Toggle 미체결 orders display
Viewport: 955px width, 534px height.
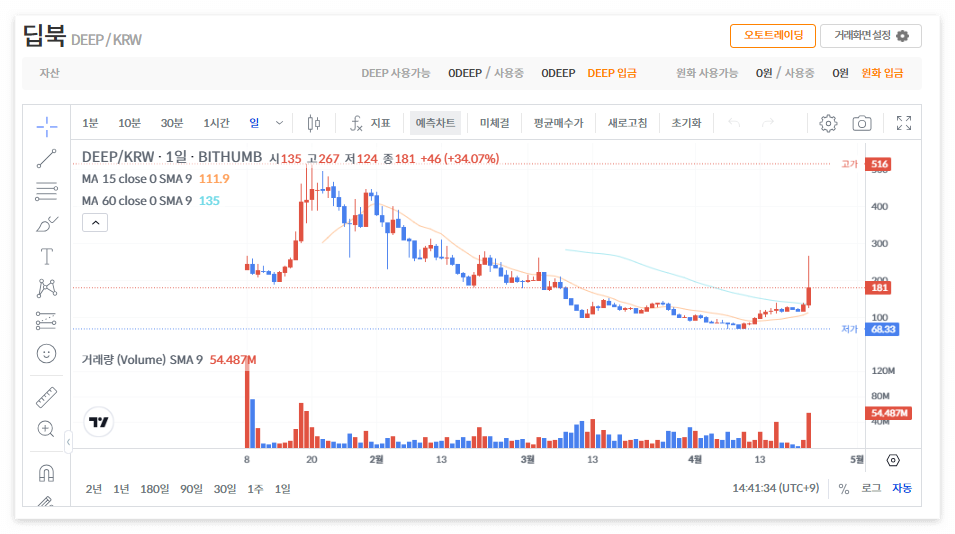(x=495, y=123)
